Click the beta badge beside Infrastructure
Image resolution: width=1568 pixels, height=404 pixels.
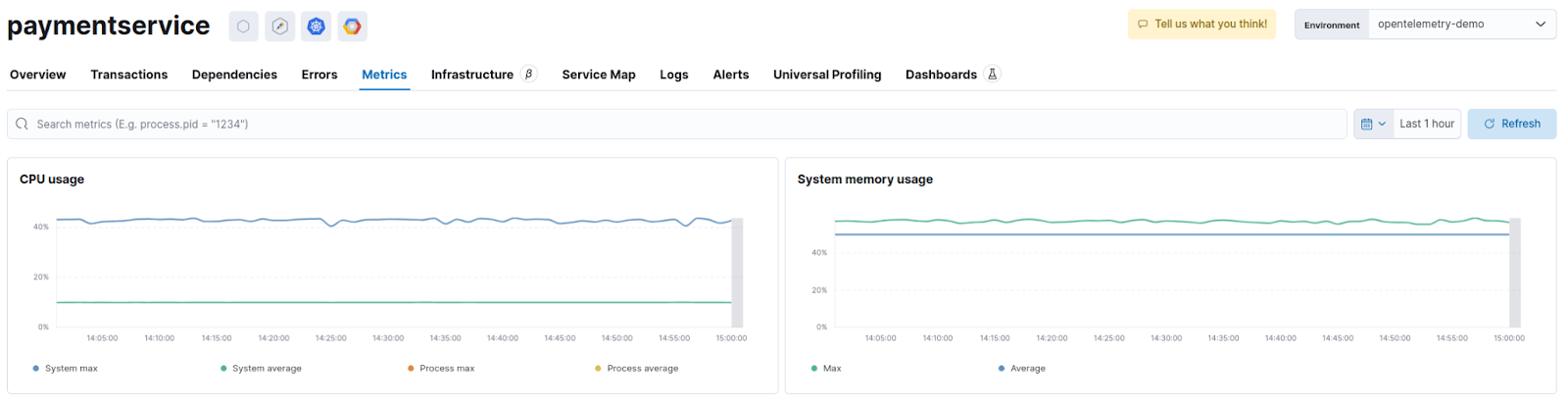point(529,74)
